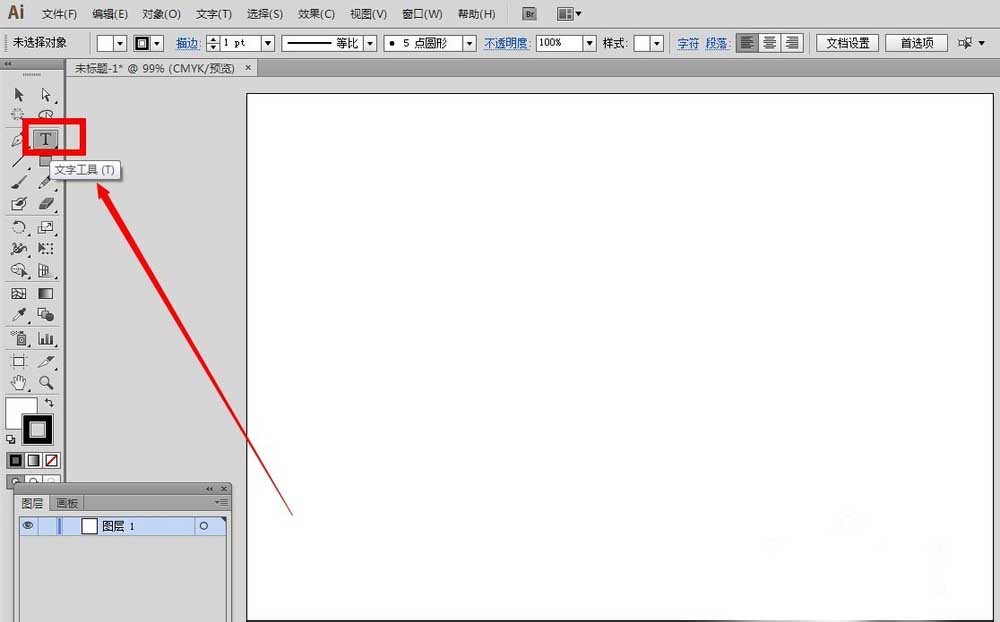Select the Direct Selection tool (white arrow)
This screenshot has height=622, width=1000.
coord(46,94)
